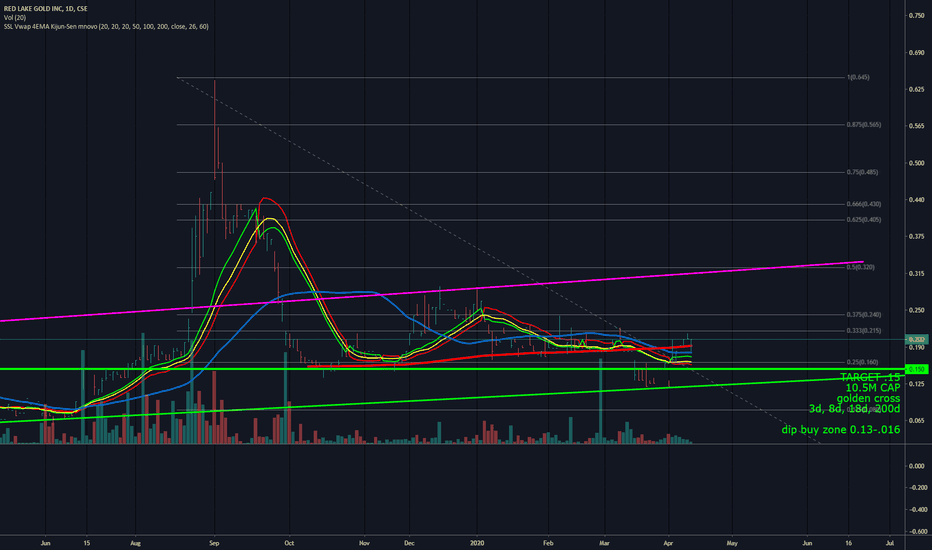Click the Sep label on time axis
This screenshot has width=932, height=550.
click(215, 543)
